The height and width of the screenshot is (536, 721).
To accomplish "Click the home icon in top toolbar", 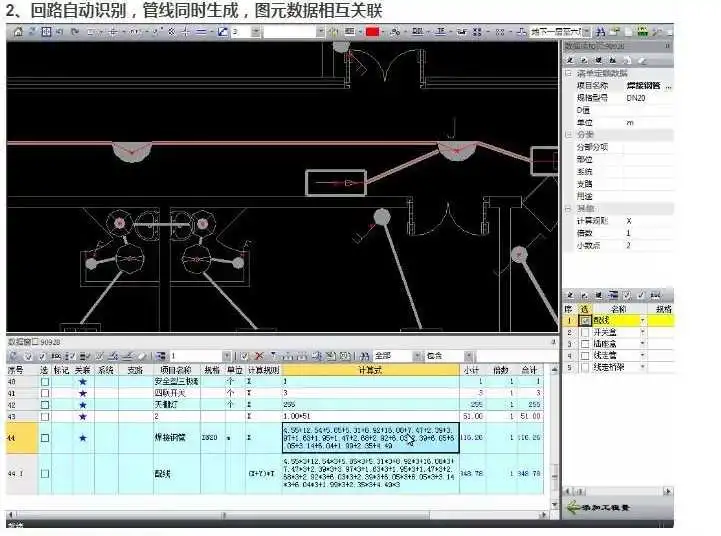I will tap(17, 32).
